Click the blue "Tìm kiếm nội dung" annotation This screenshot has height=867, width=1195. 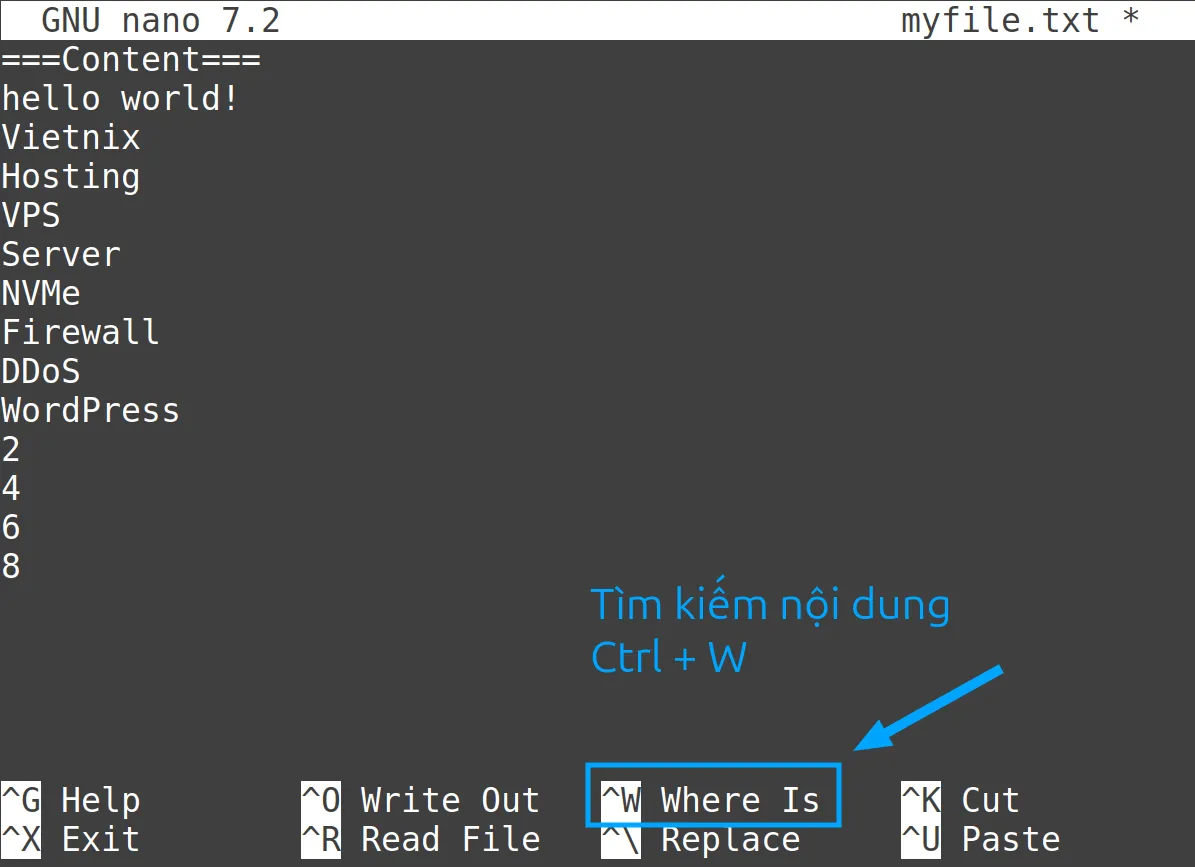point(770,606)
